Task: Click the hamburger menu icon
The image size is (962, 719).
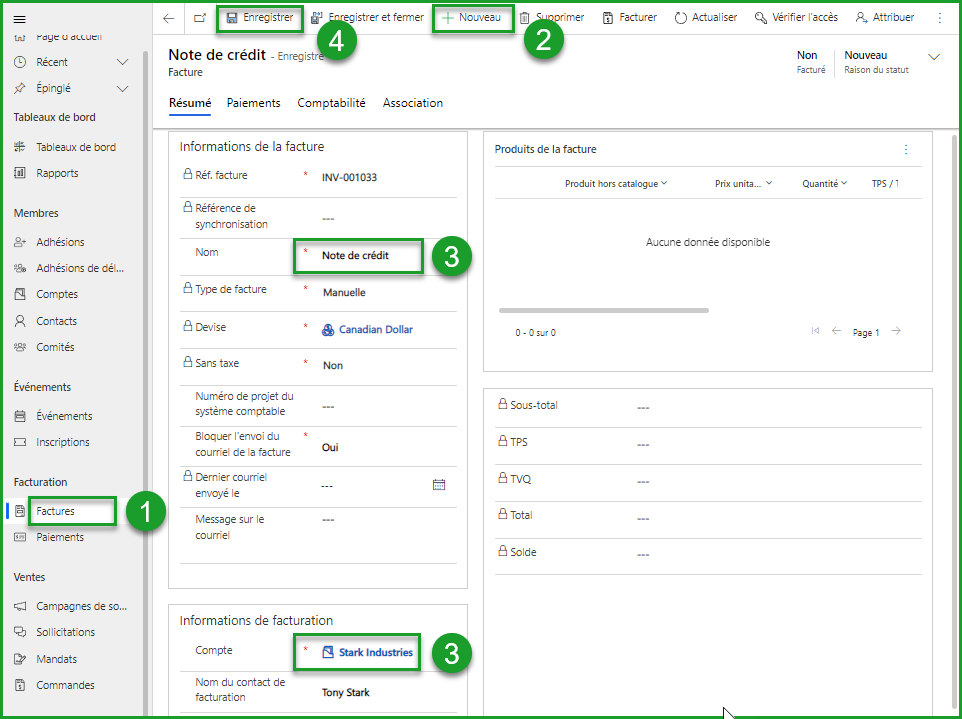Action: 19,19
